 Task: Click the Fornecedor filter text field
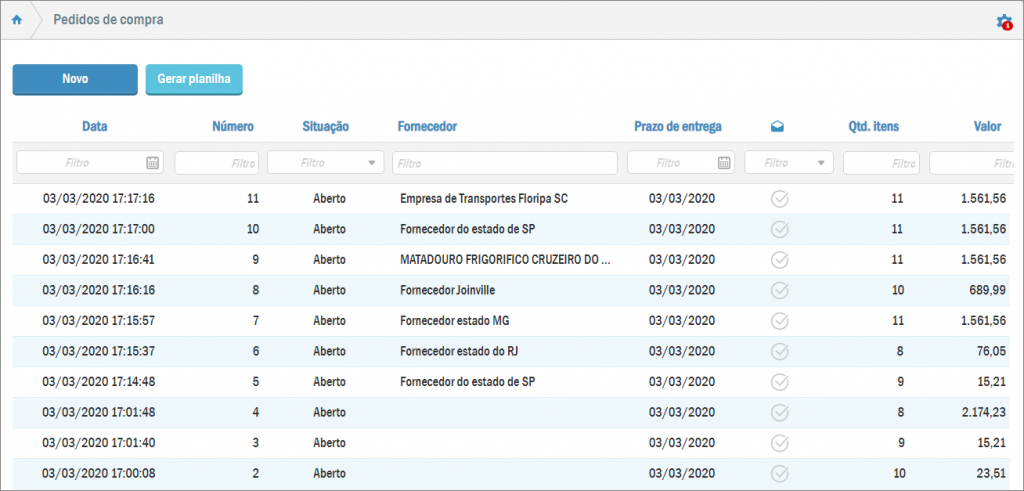504,162
